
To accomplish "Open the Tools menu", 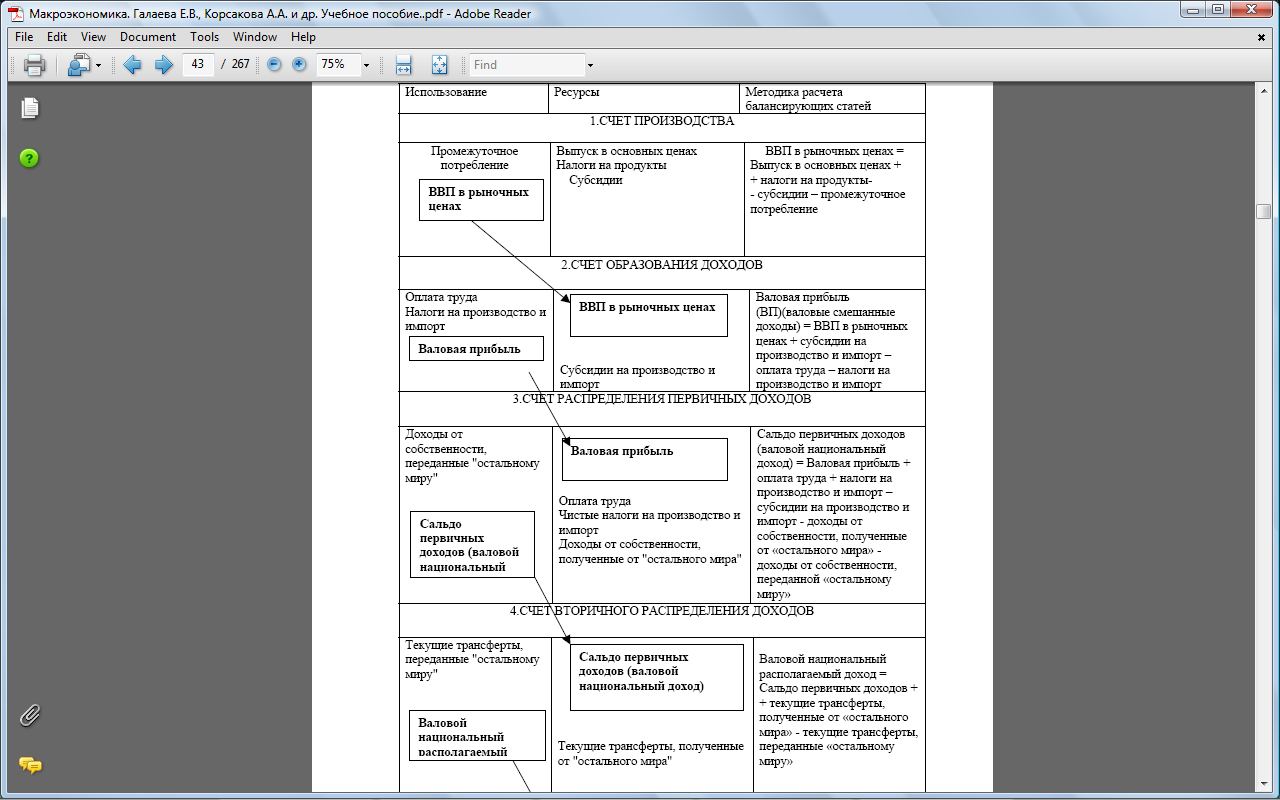I will (205, 37).
